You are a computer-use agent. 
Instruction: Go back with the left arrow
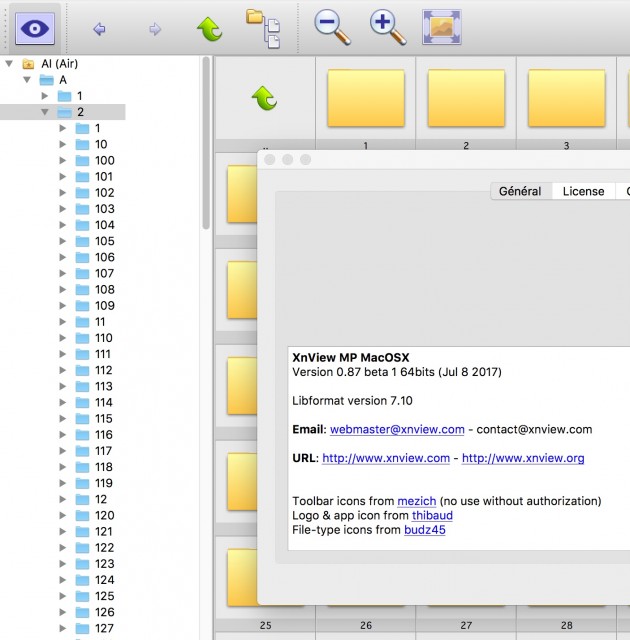99,29
